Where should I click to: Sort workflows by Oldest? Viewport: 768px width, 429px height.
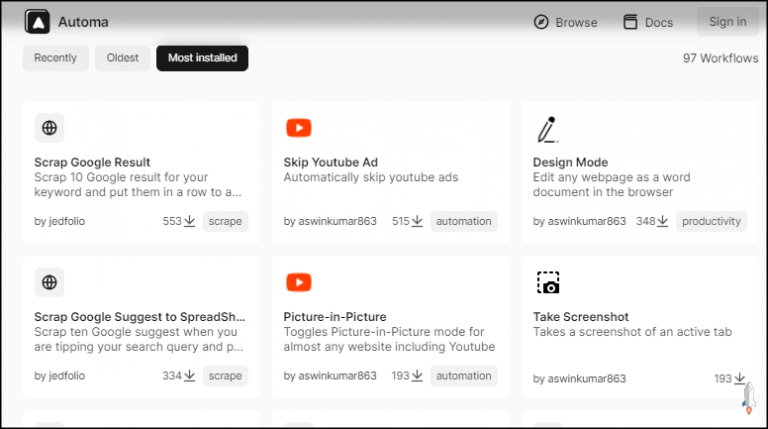pos(123,58)
